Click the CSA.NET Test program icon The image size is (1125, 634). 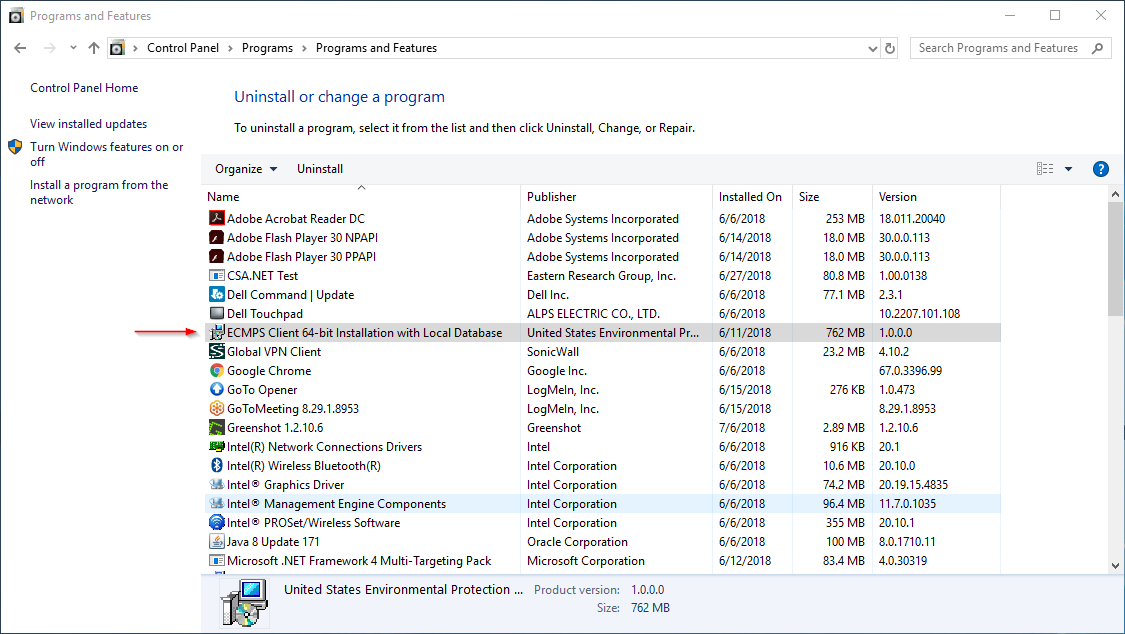(x=217, y=275)
